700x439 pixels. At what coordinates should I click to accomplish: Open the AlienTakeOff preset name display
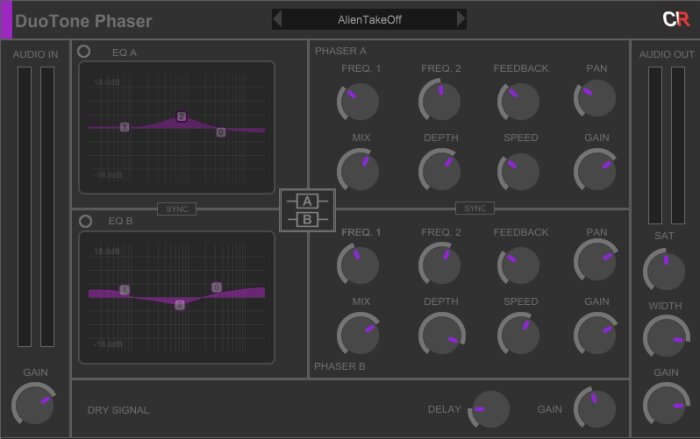[369, 20]
